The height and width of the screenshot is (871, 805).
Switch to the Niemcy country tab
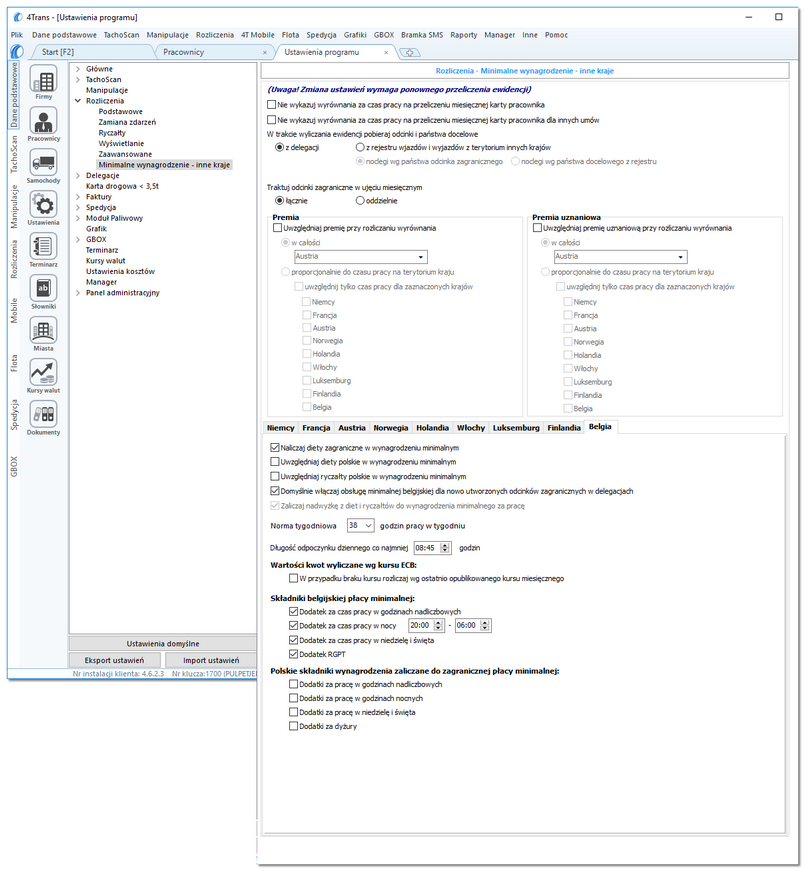(281, 428)
